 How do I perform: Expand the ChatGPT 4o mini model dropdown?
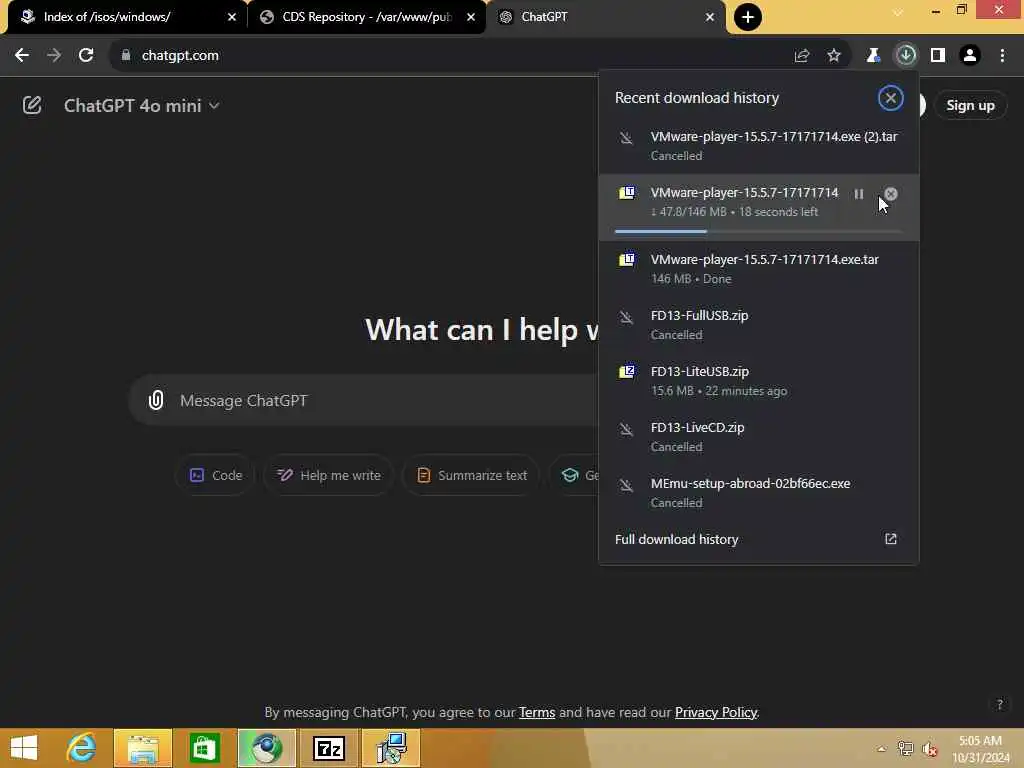click(x=141, y=106)
